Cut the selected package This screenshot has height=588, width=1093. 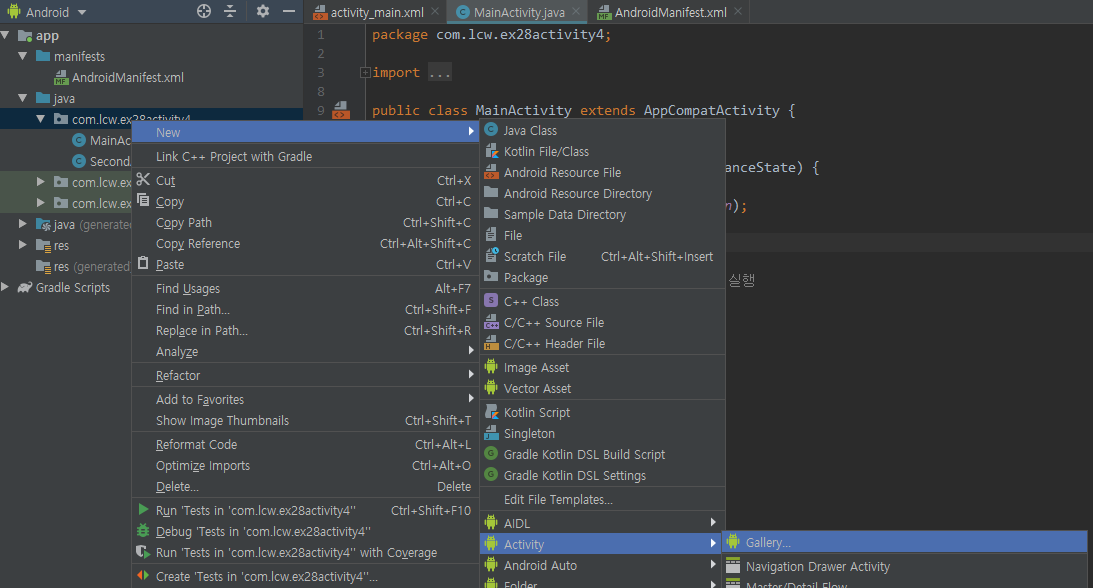coord(305,180)
